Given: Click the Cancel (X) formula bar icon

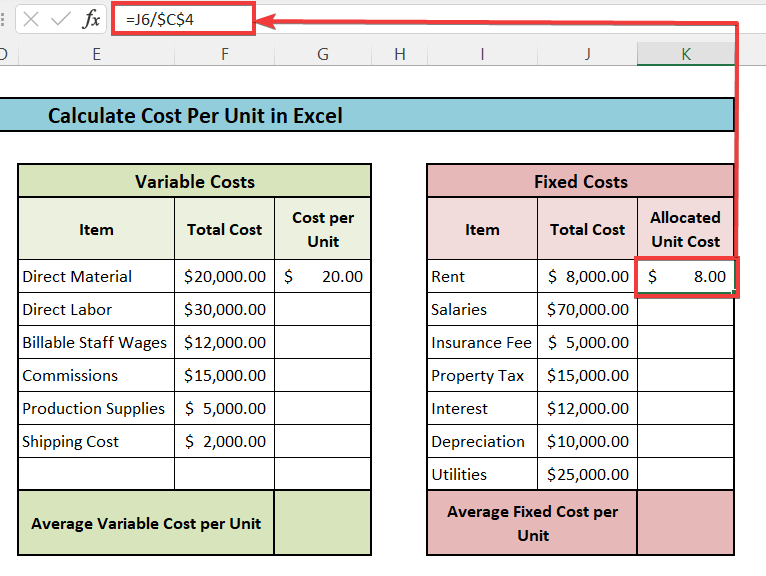Looking at the screenshot, I should [31, 19].
